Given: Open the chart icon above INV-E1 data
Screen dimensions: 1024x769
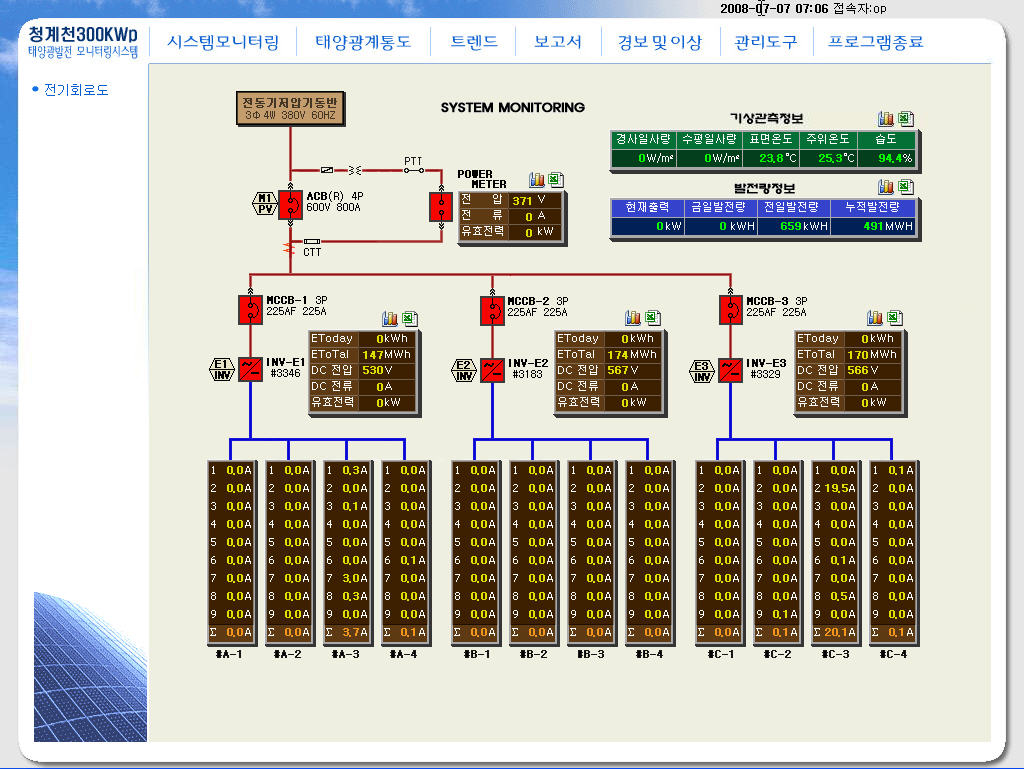Looking at the screenshot, I should [x=390, y=318].
